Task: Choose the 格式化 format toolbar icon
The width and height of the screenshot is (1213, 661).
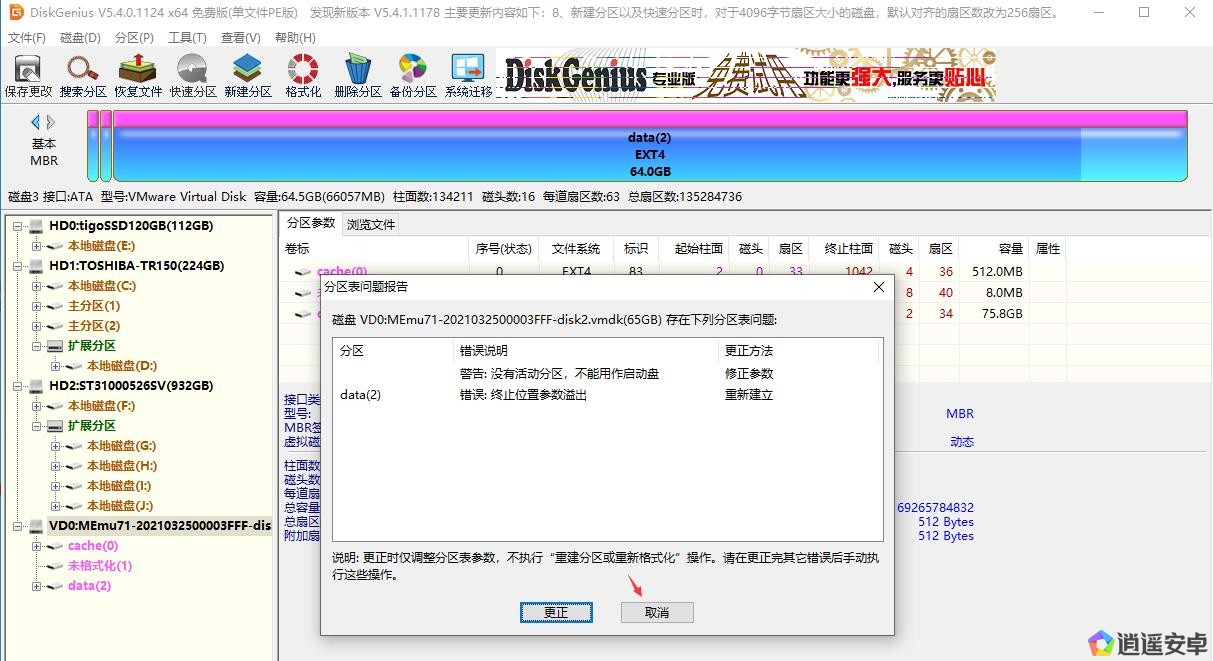Action: (303, 75)
